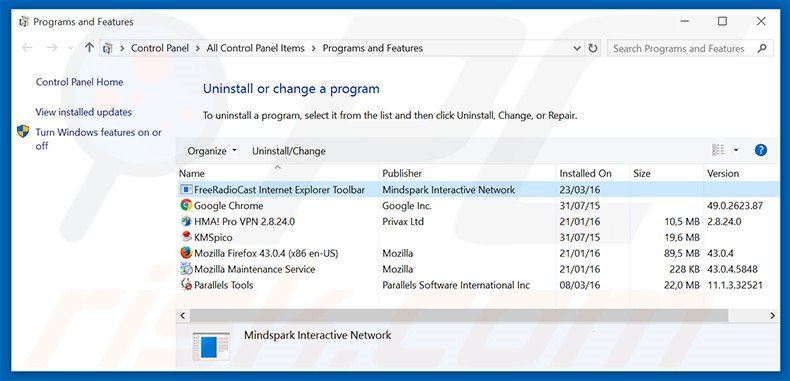
Task: Select FreeRadioCast Internet Explorer Toolbar row
Action: 478,190
